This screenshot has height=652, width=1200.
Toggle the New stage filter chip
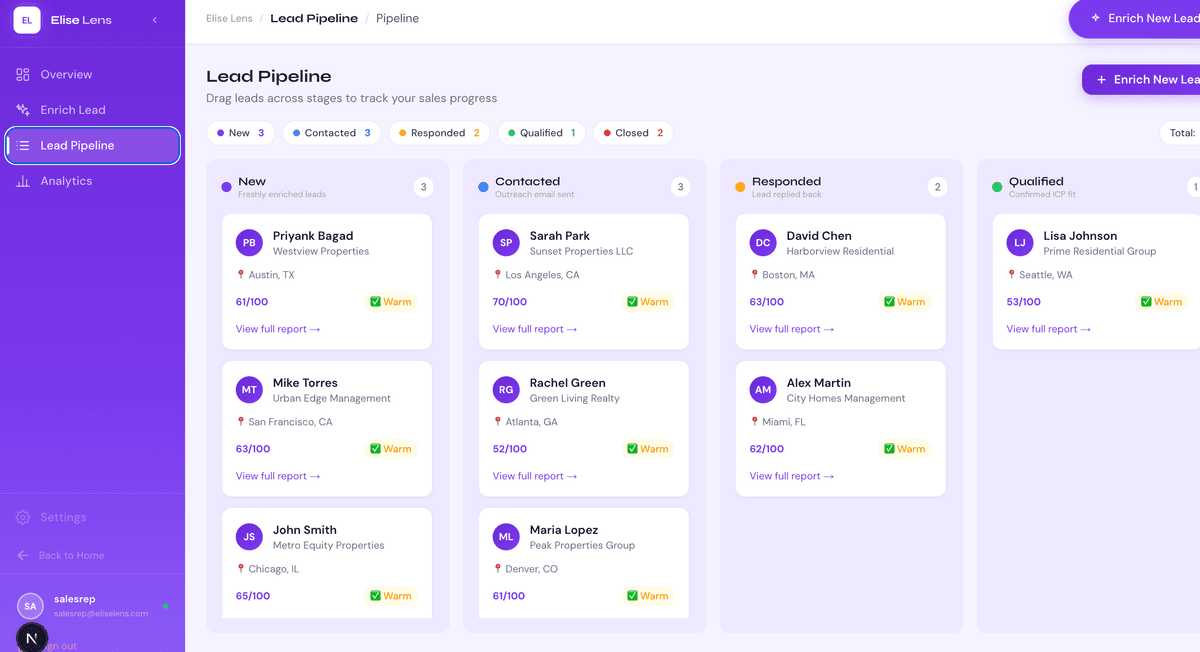(240, 133)
